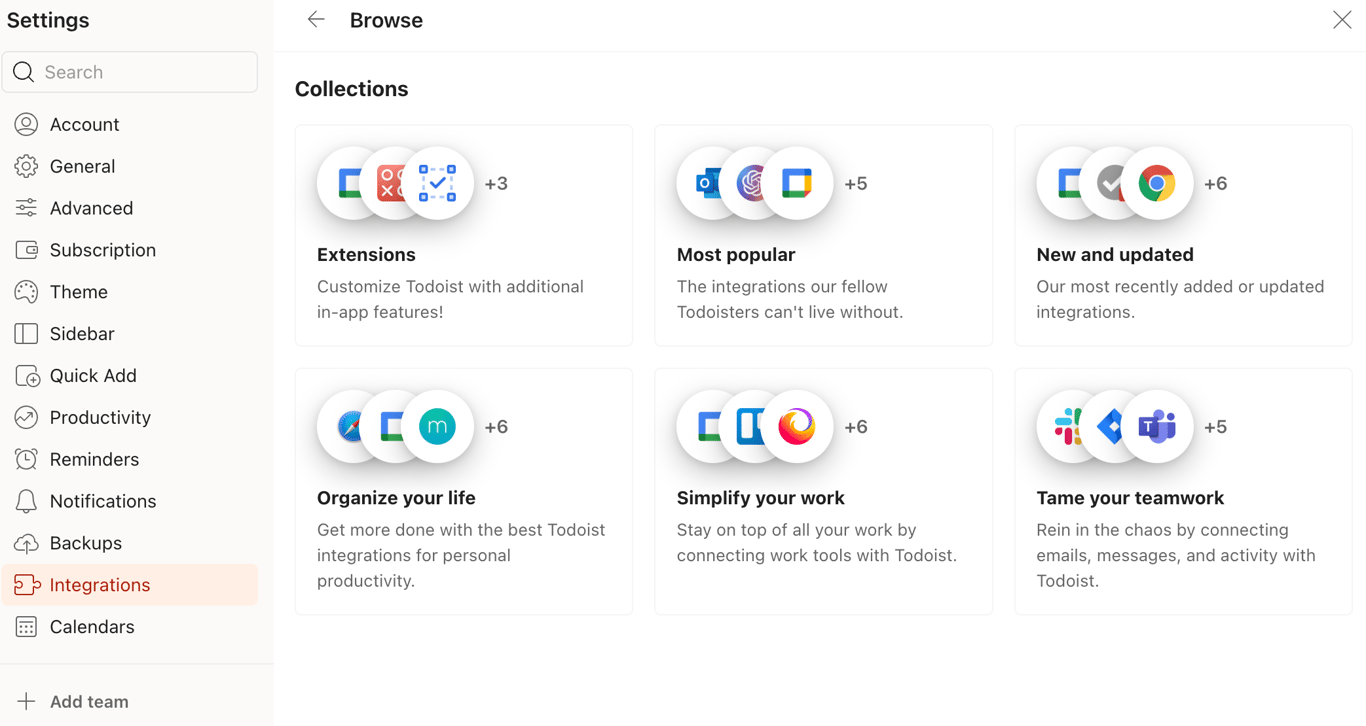Switch to the Backups section
This screenshot has height=726, width=1366.
[x=86, y=543]
